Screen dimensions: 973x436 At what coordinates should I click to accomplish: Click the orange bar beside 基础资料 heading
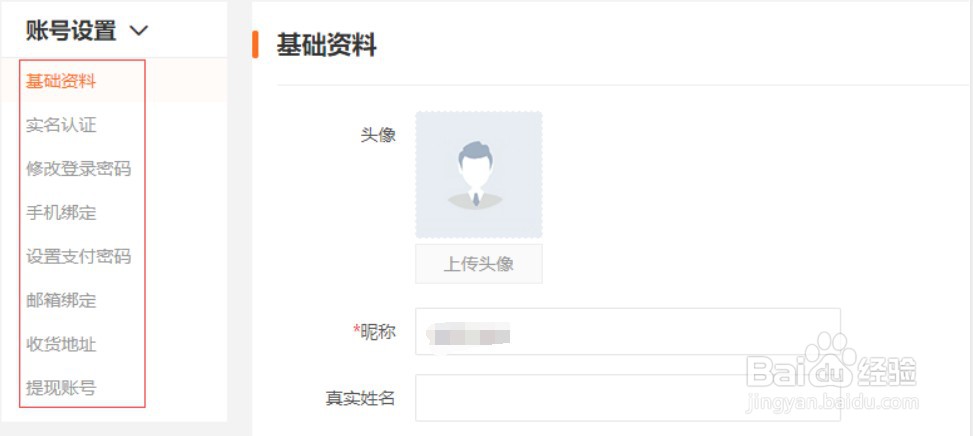tap(255, 44)
